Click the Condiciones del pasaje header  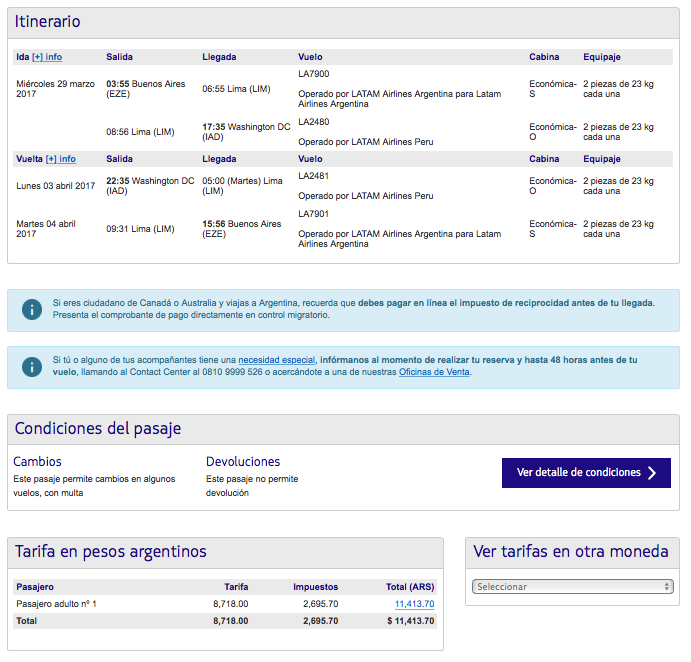tap(98, 428)
